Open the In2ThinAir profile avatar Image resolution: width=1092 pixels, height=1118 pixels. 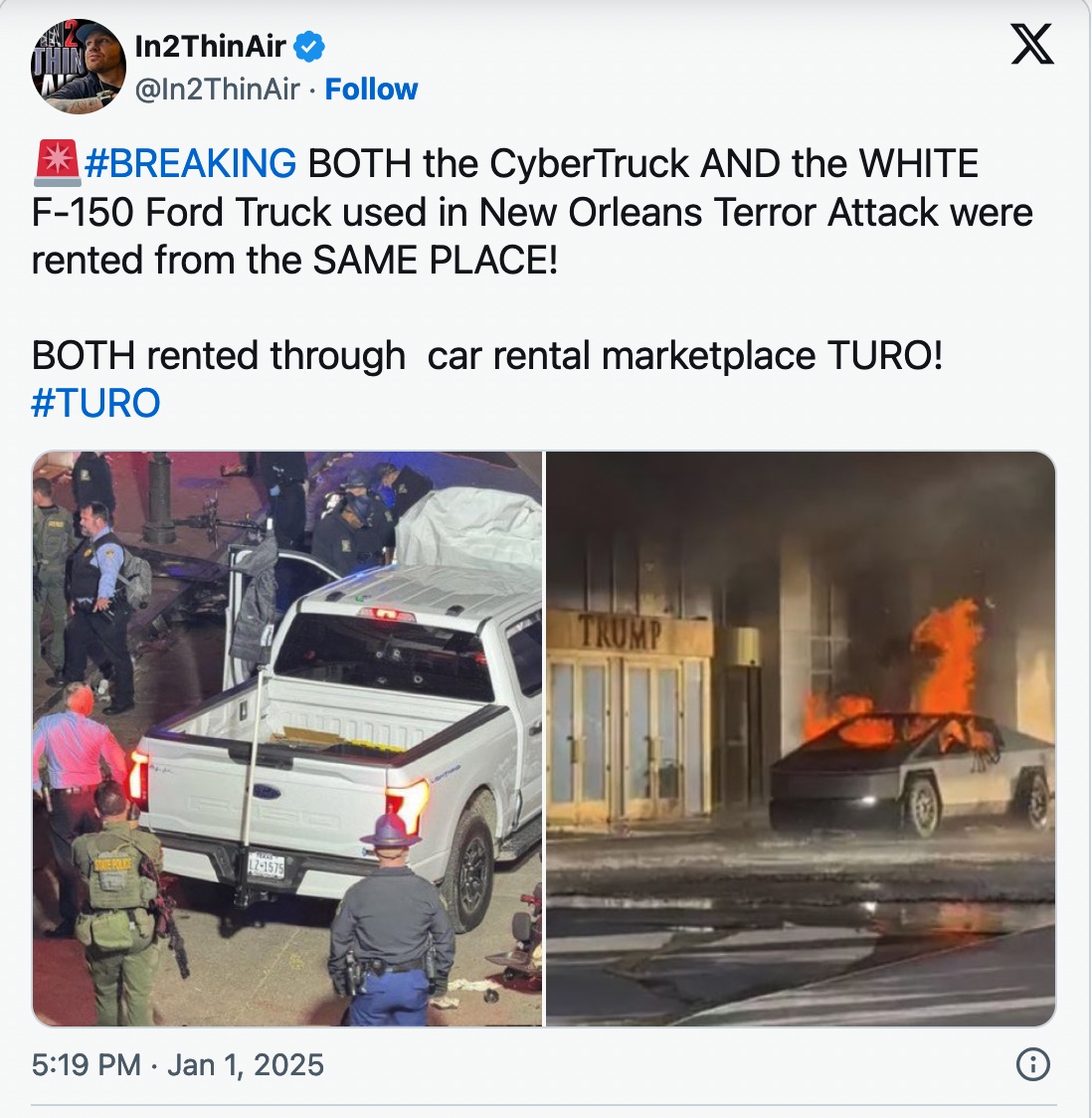coord(78,67)
